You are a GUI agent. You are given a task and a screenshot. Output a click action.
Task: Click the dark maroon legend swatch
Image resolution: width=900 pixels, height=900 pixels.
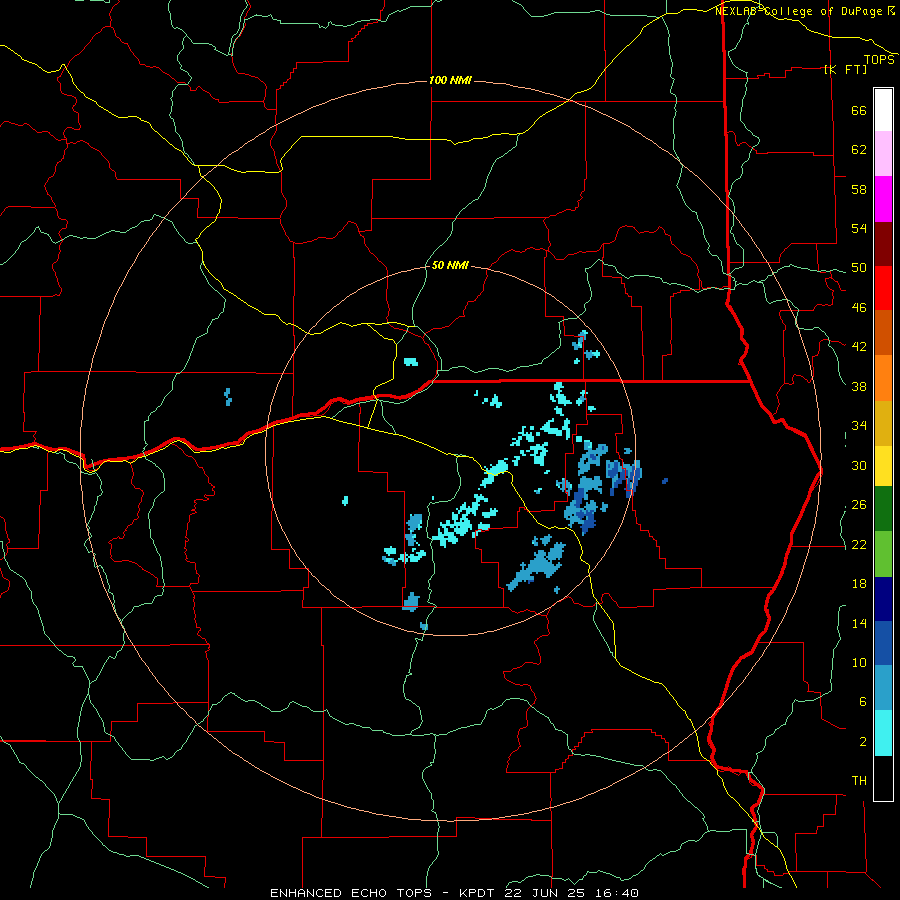coord(883,244)
